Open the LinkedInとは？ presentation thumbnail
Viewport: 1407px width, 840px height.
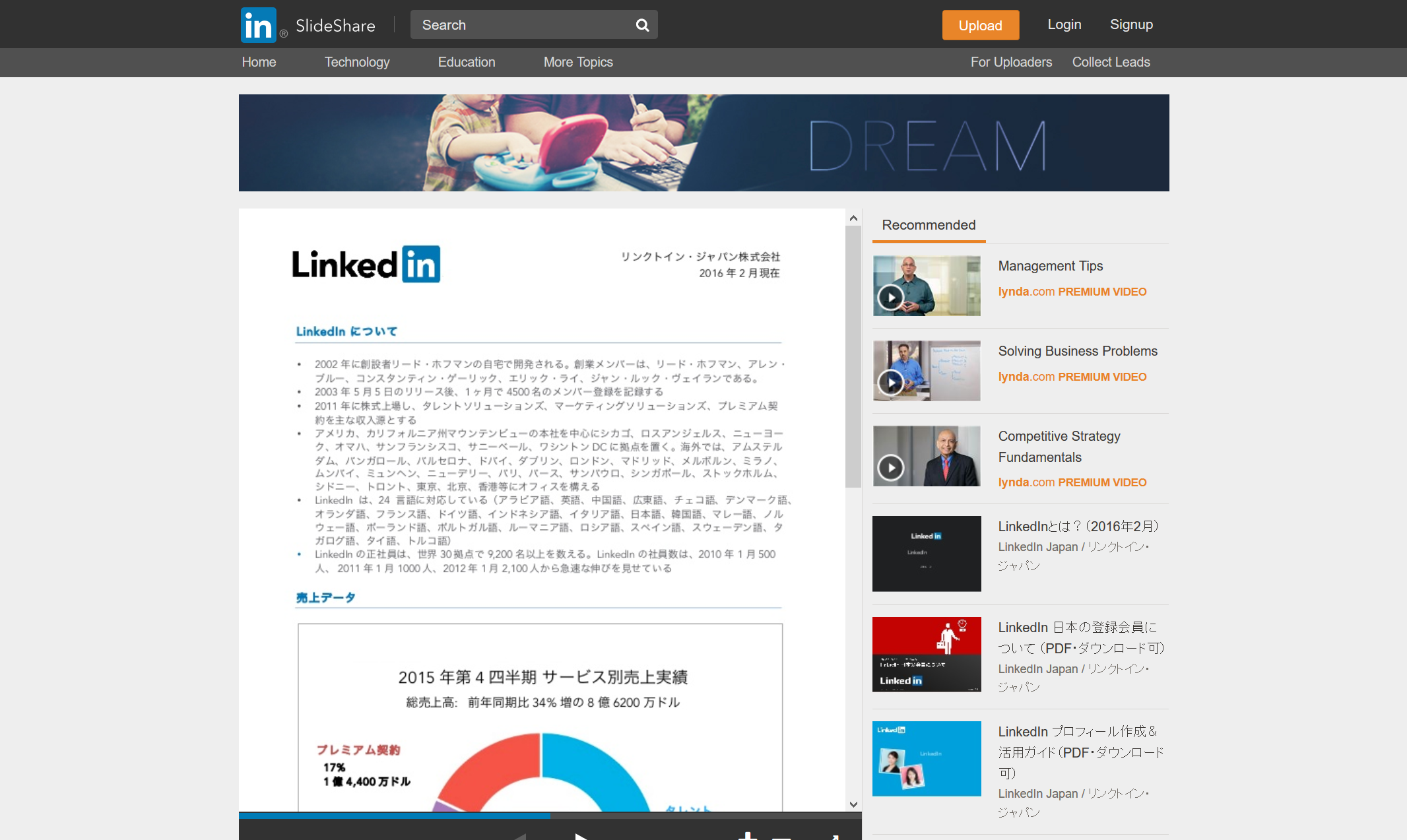pos(927,554)
